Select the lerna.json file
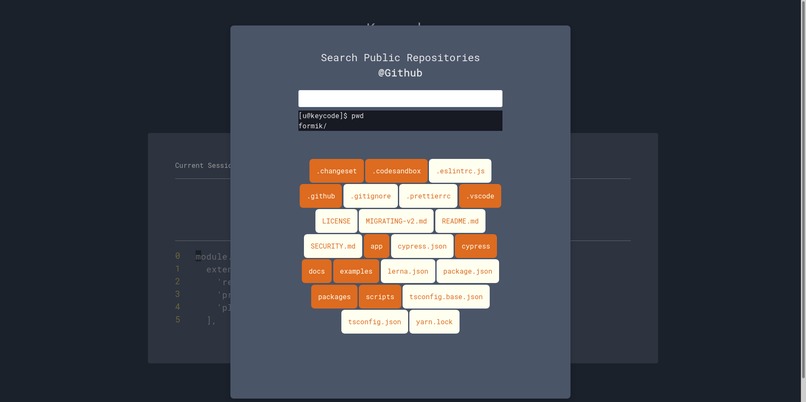Screen dimensions: 806x402 tap(408, 271)
